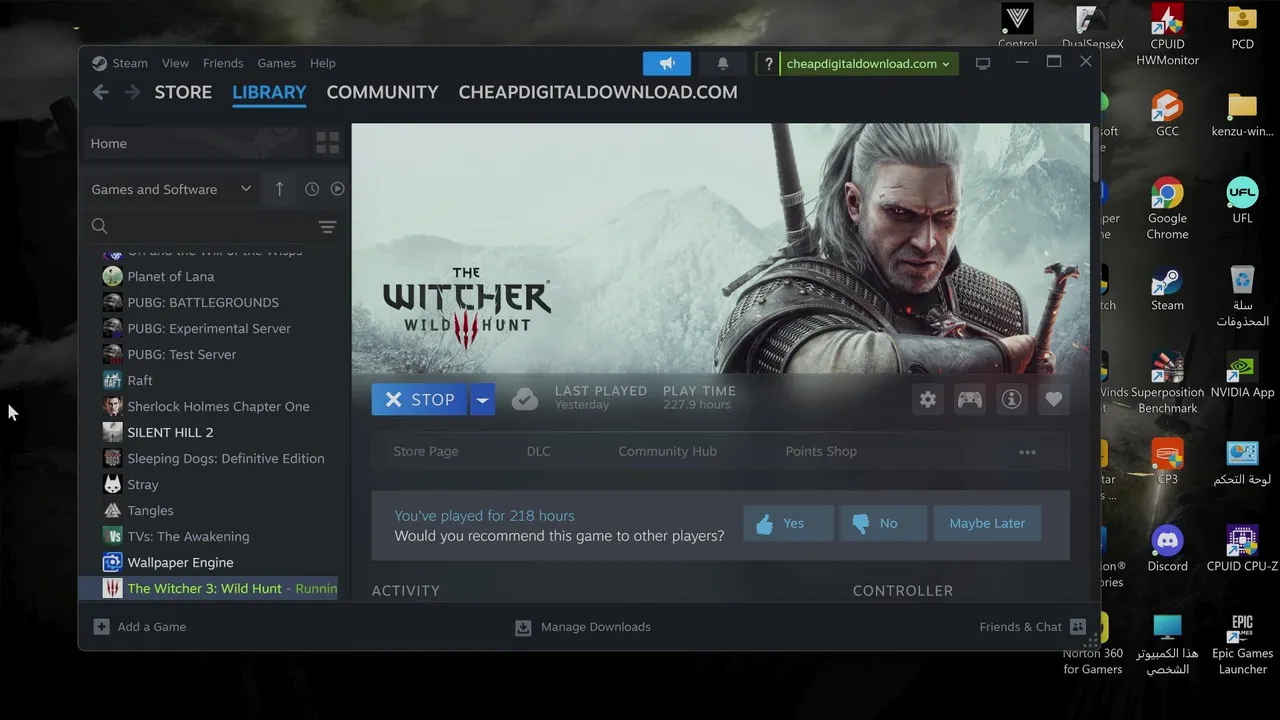This screenshot has width=1280, height=720.
Task: Go back with the left arrow
Action: [100, 92]
